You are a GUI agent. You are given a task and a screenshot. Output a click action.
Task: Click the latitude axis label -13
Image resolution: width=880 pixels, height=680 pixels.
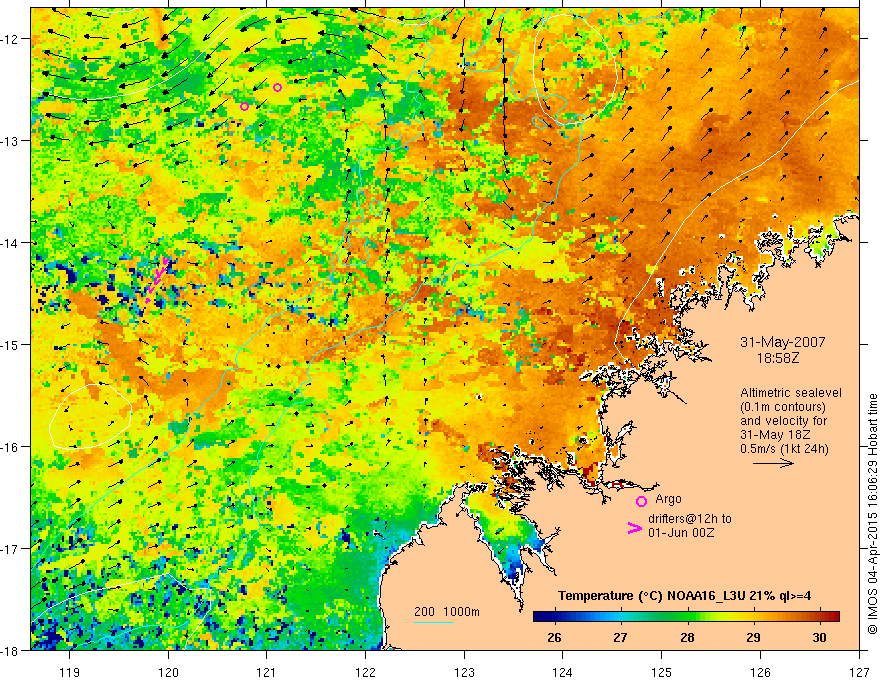pos(11,141)
